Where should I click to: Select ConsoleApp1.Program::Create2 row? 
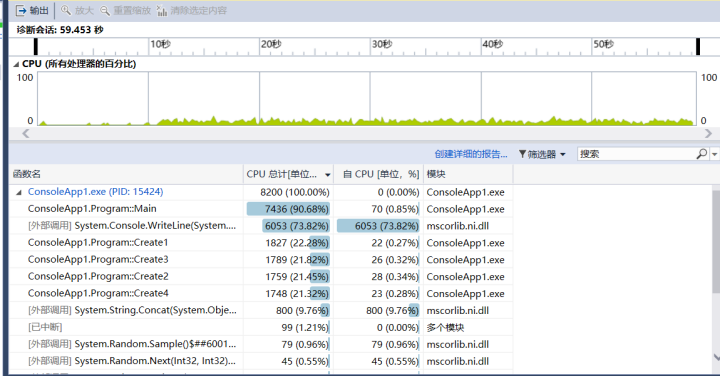click(261, 276)
